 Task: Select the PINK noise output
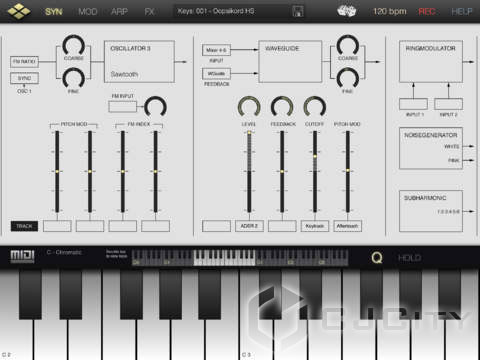454,160
